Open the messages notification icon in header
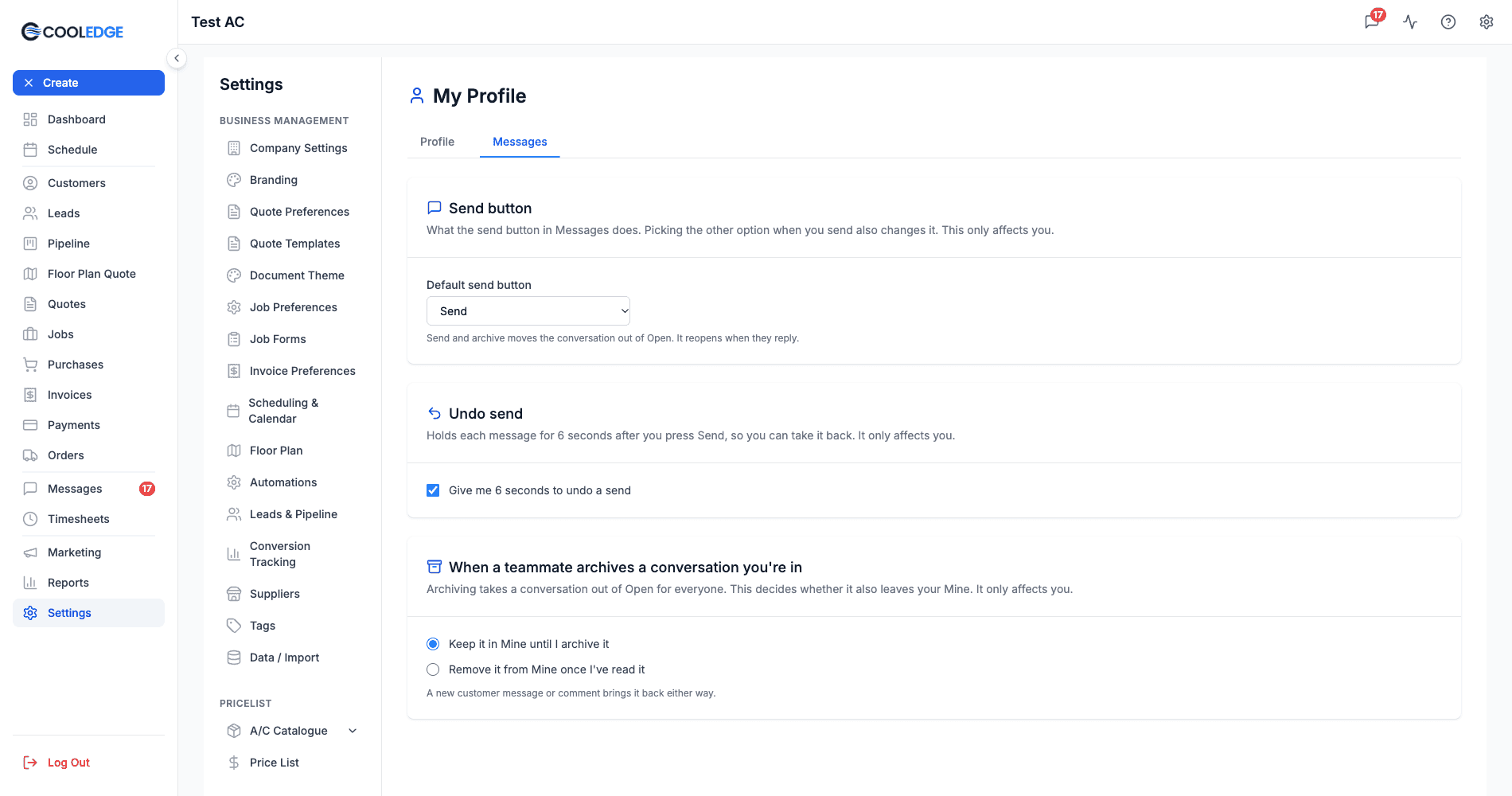 click(1372, 21)
